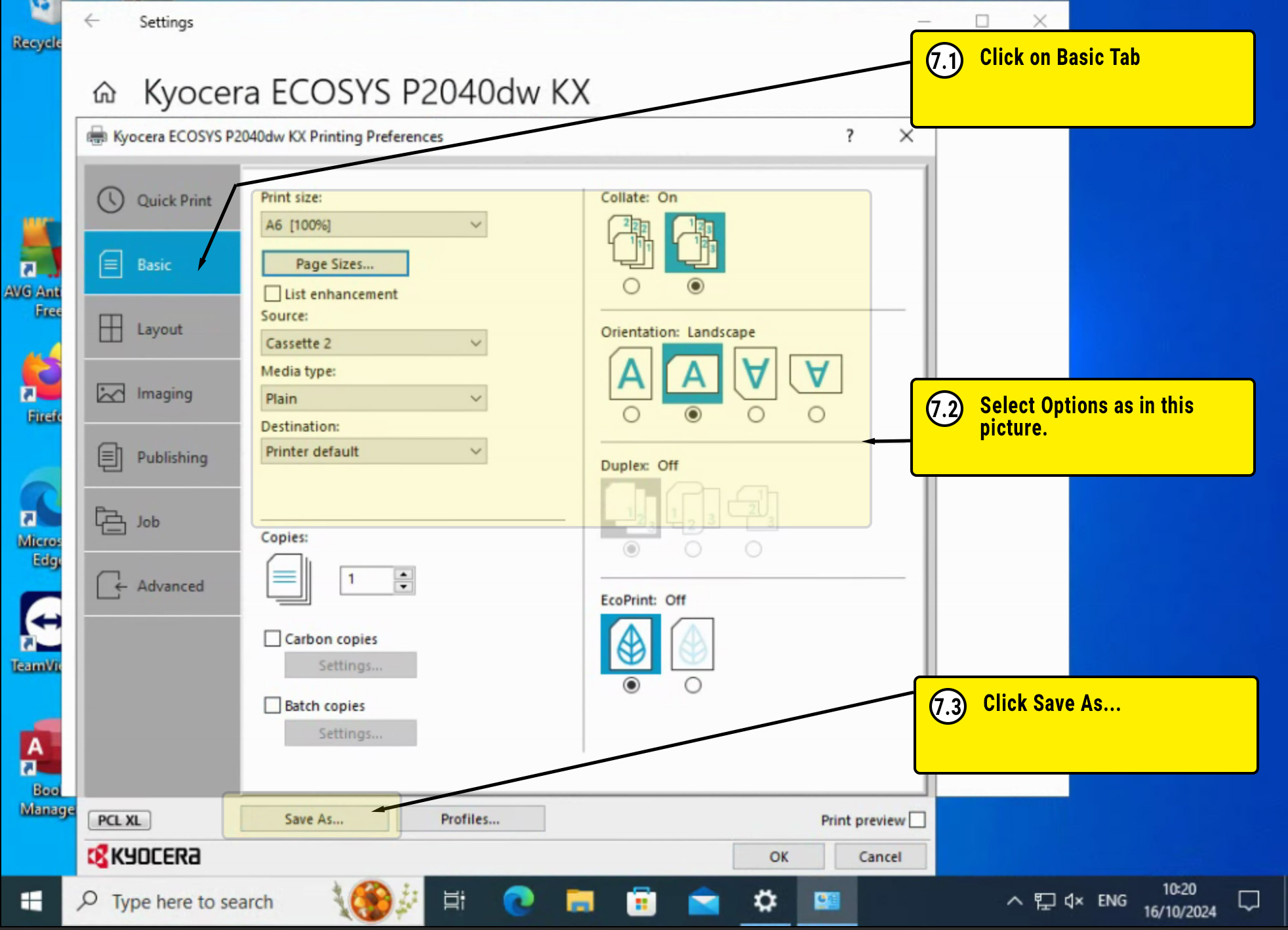Click the Page Sizes... button

pos(335,264)
